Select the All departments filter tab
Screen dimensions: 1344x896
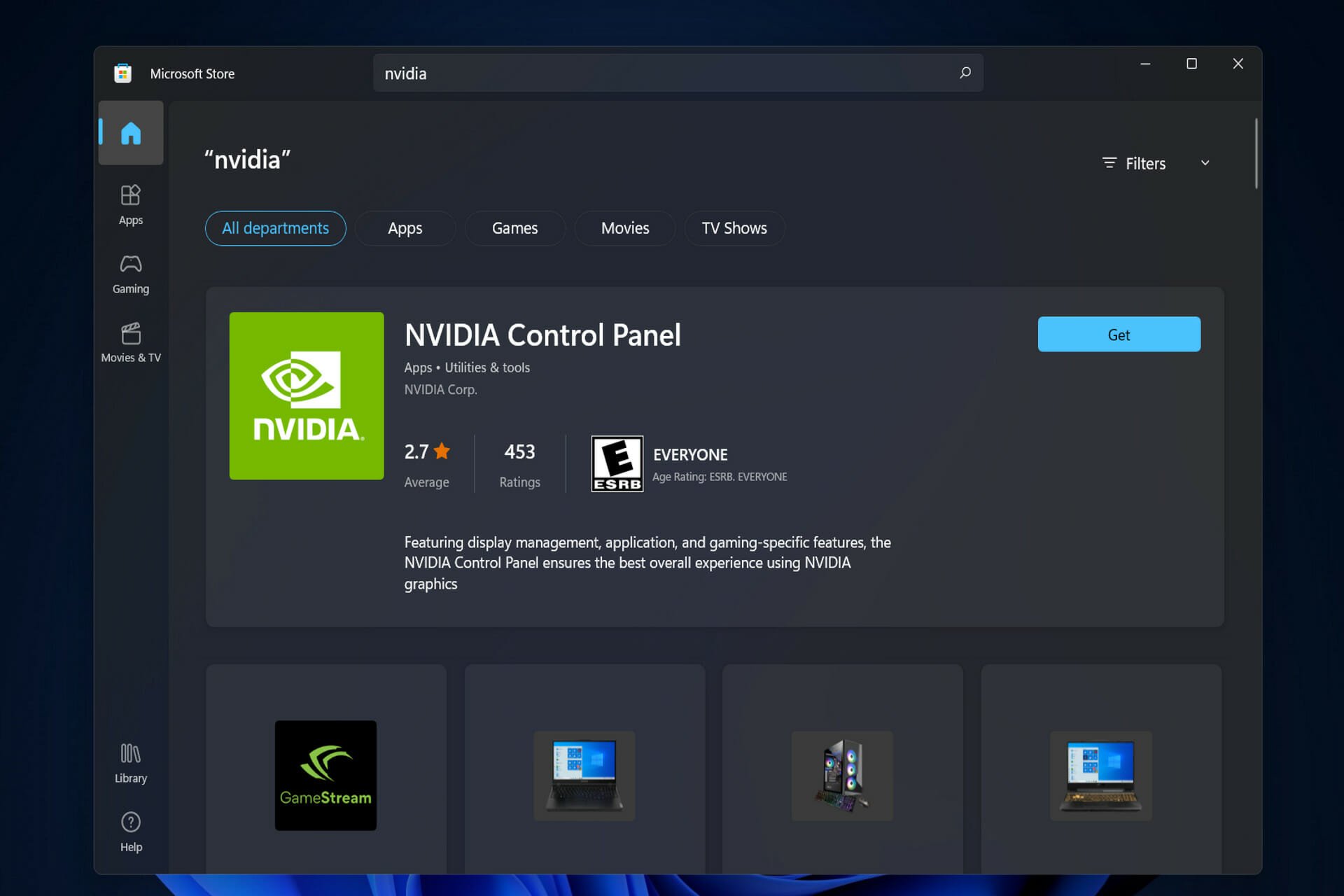click(x=275, y=228)
